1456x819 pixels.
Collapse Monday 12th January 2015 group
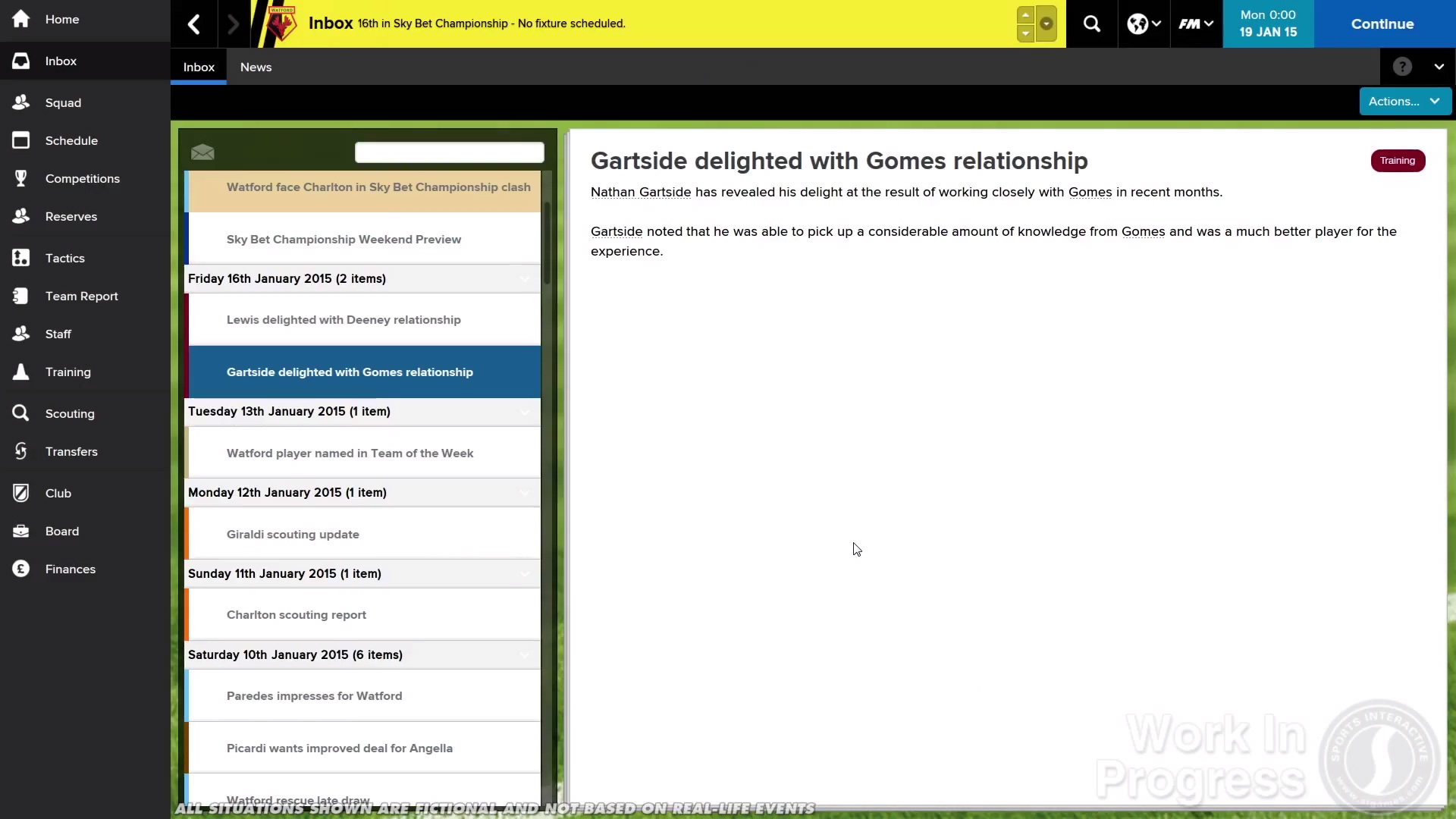(x=525, y=493)
